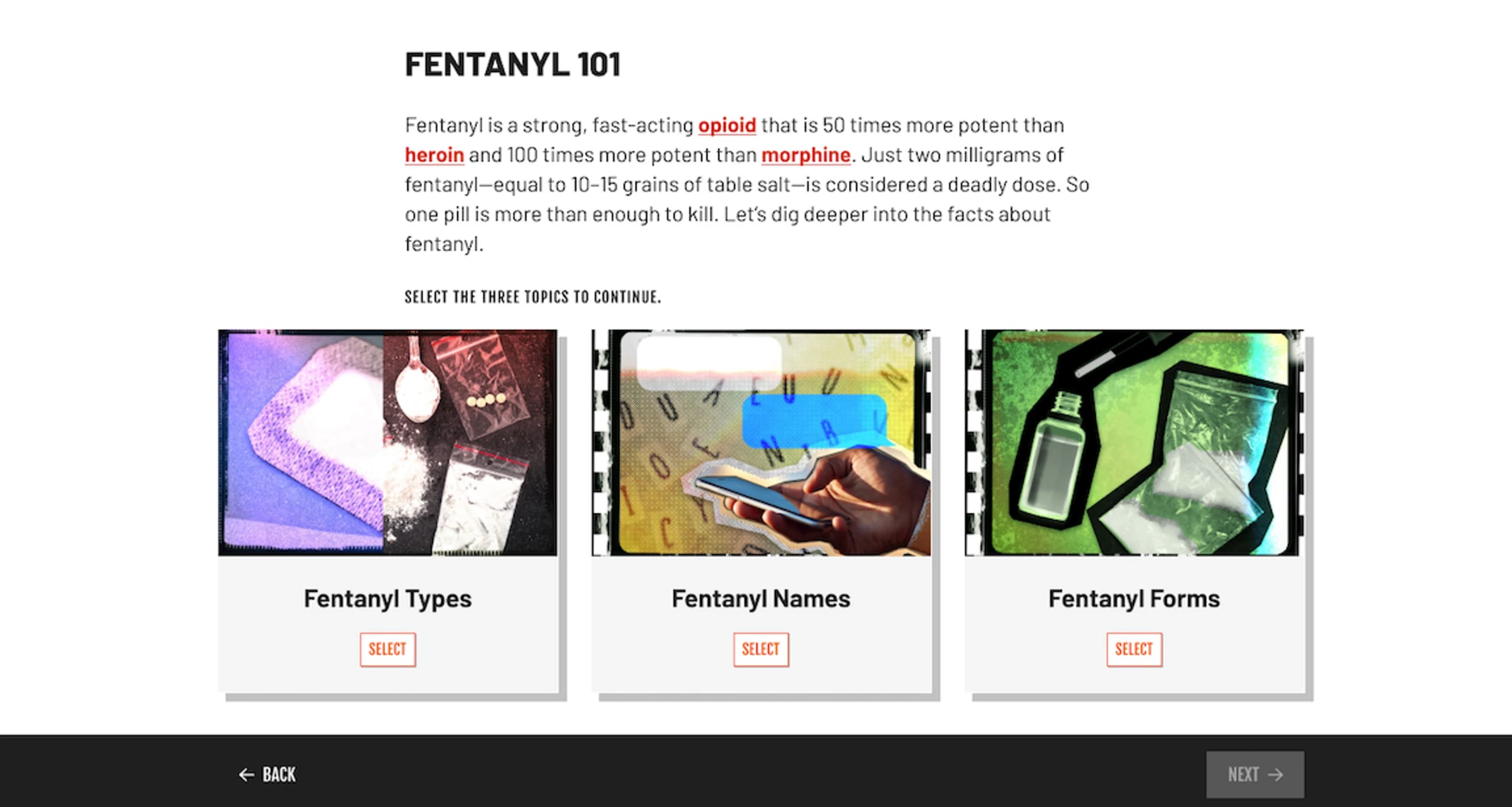The image size is (1512, 807).
Task: Click the Fentanyl Names phone image
Action: click(x=761, y=443)
